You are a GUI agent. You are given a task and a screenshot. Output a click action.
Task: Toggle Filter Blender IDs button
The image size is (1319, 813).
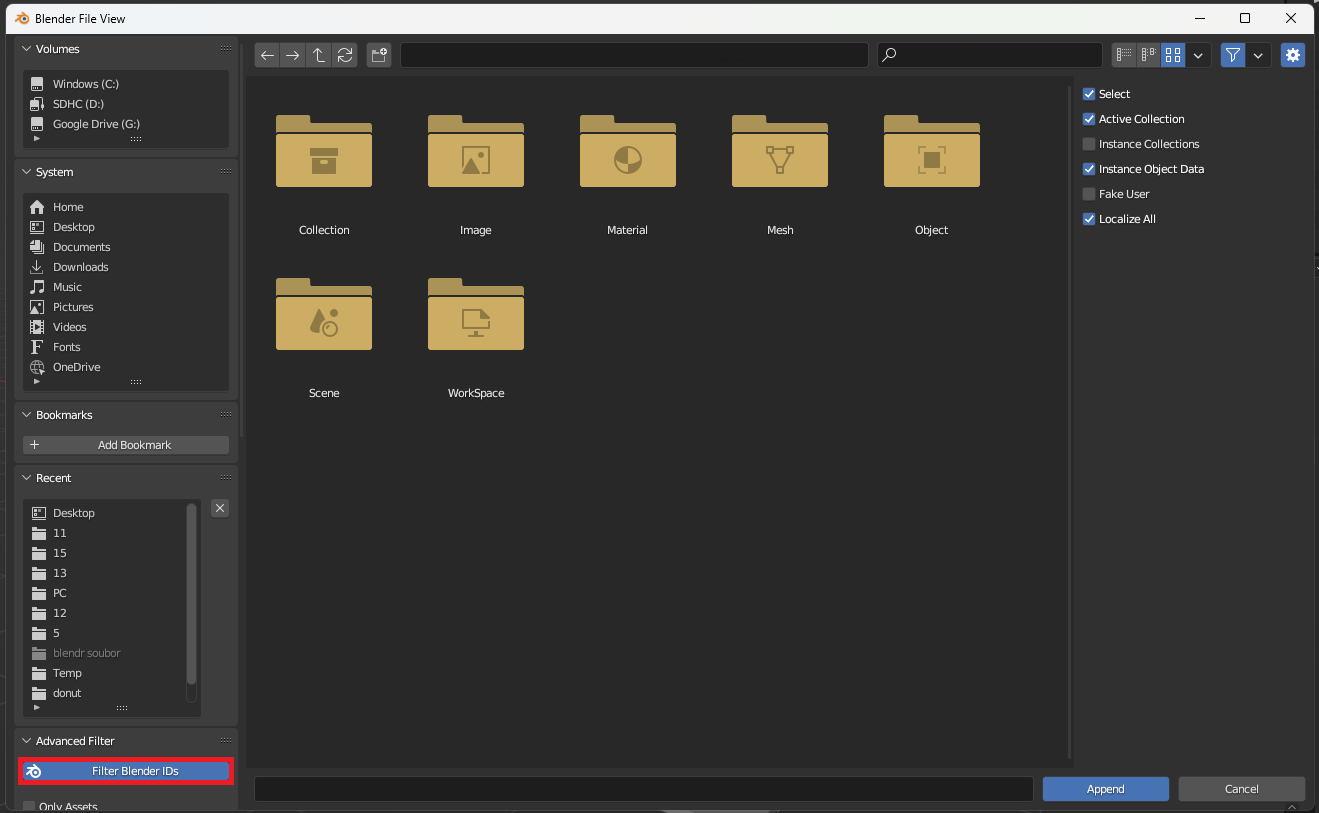tap(126, 771)
